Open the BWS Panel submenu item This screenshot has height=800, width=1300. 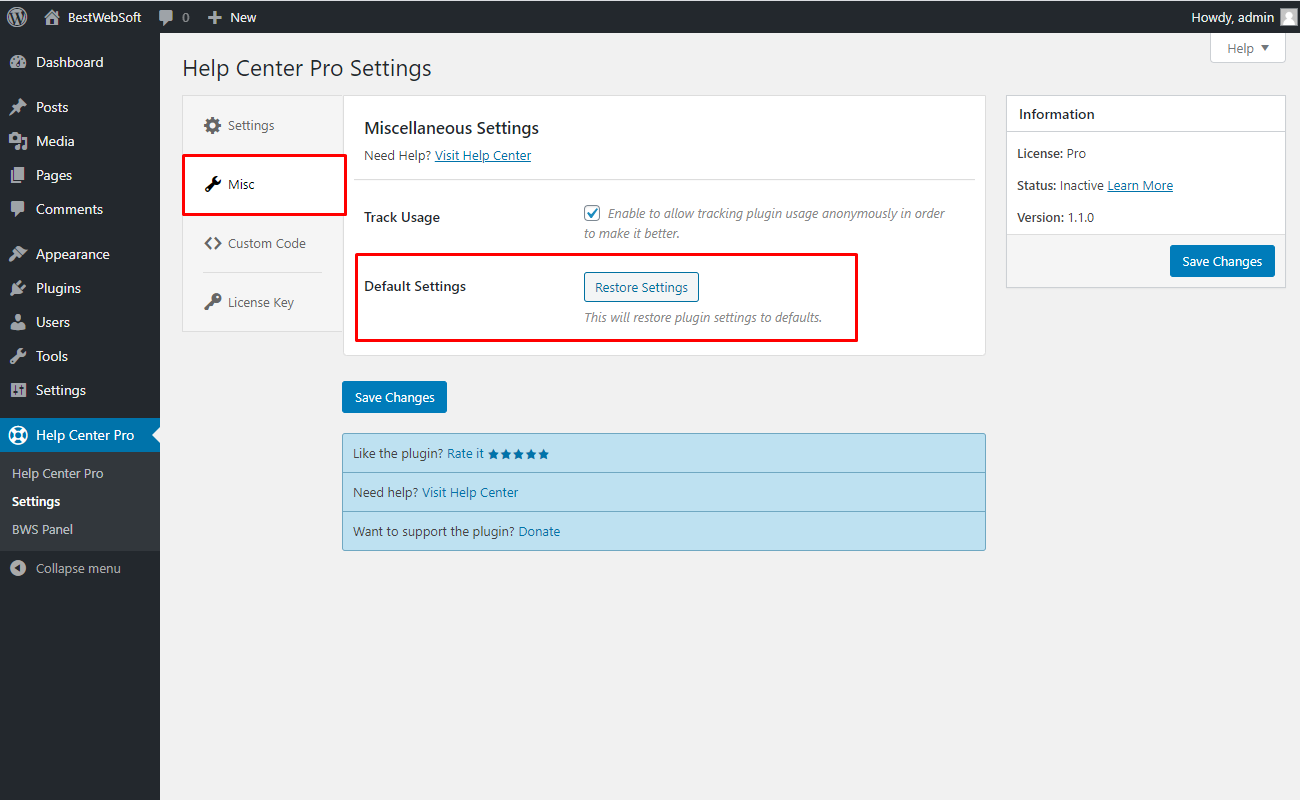pyautogui.click(x=42, y=530)
